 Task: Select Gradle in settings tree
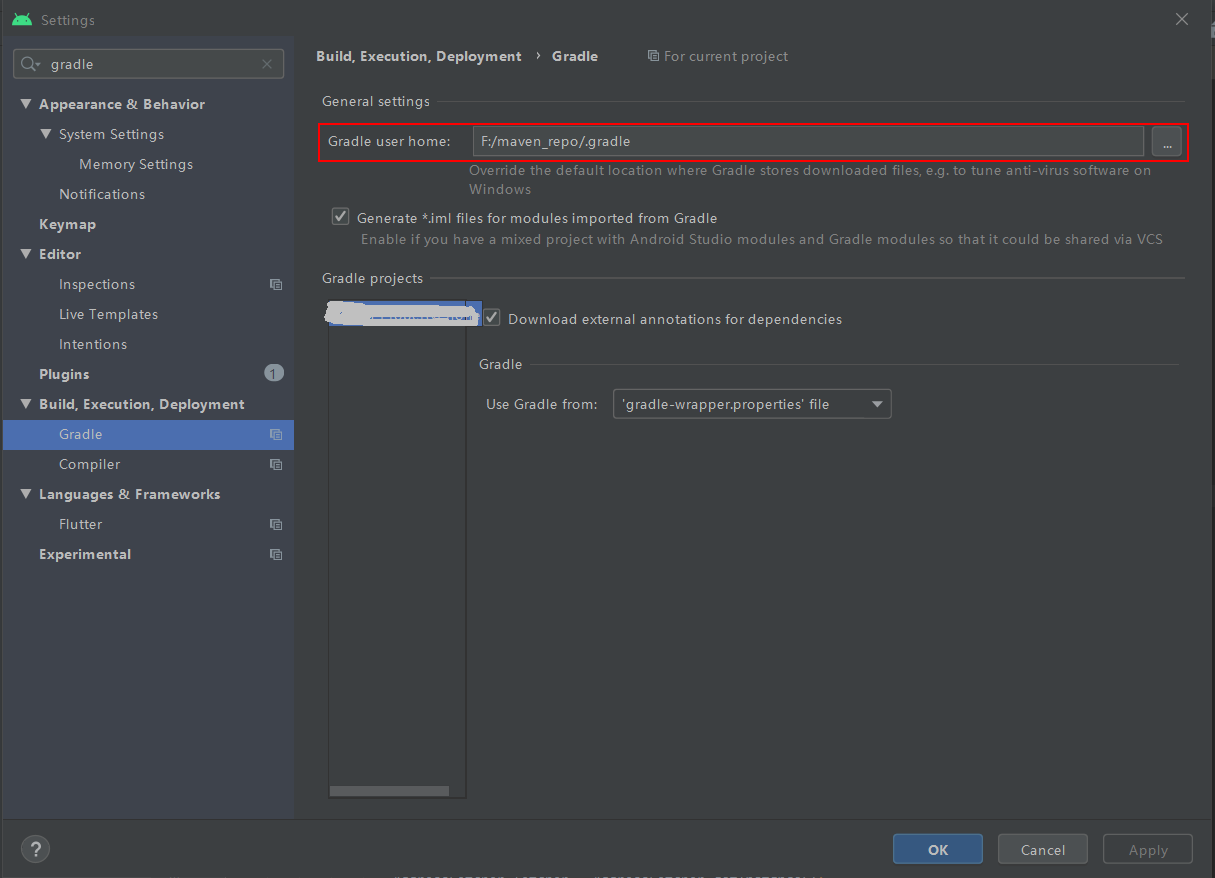point(148,434)
